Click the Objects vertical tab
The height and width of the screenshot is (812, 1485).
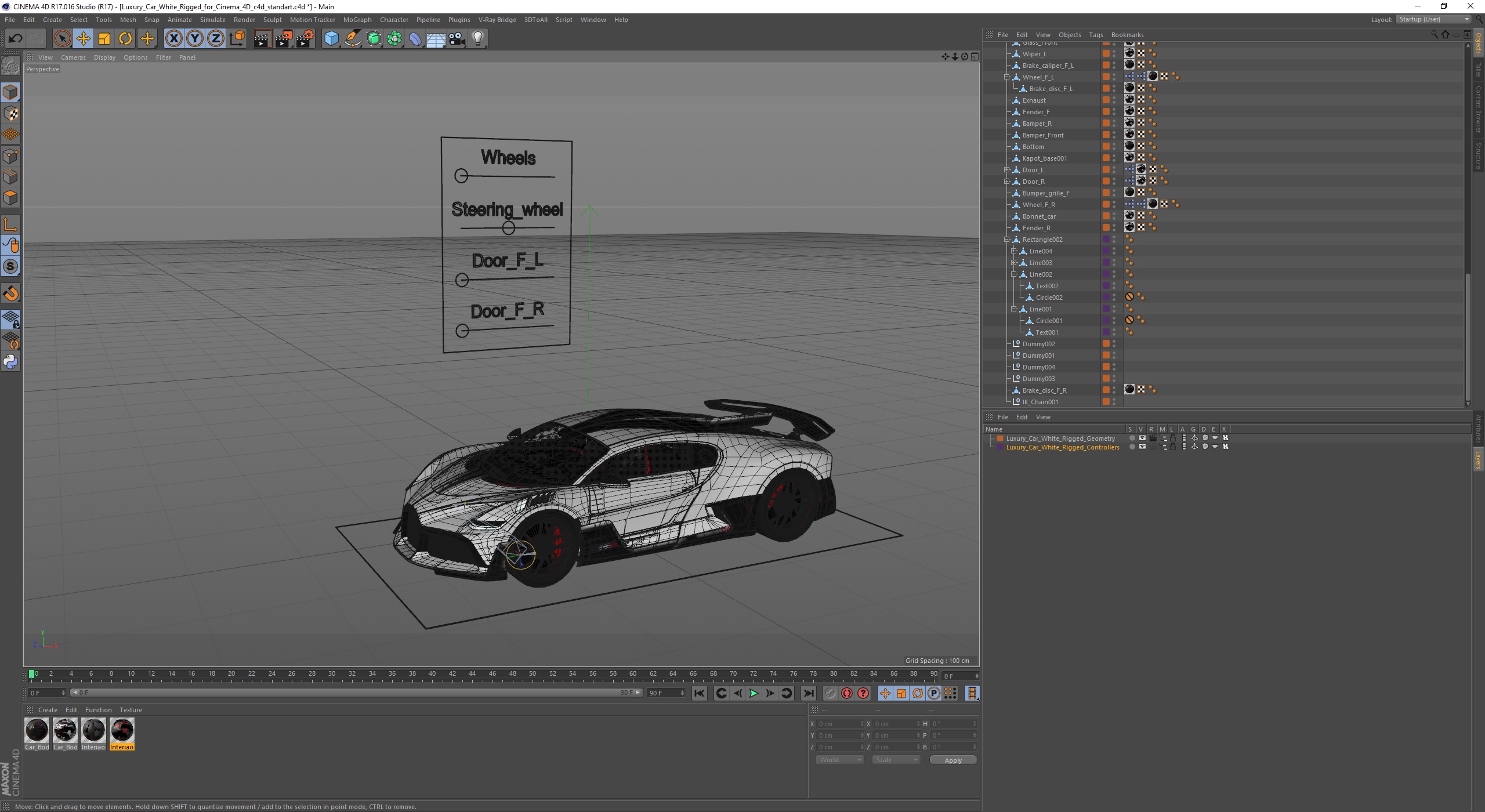click(1479, 43)
